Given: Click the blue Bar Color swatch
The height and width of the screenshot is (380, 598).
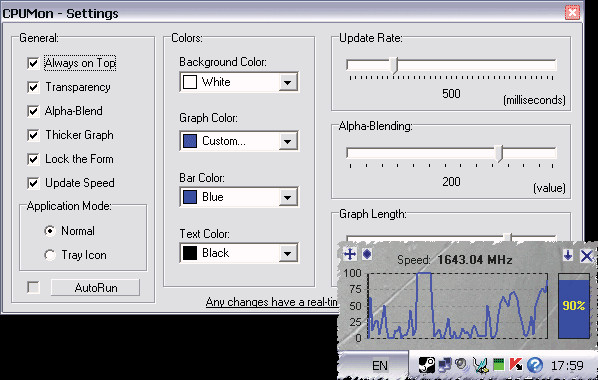Looking at the screenshot, I should (190, 197).
